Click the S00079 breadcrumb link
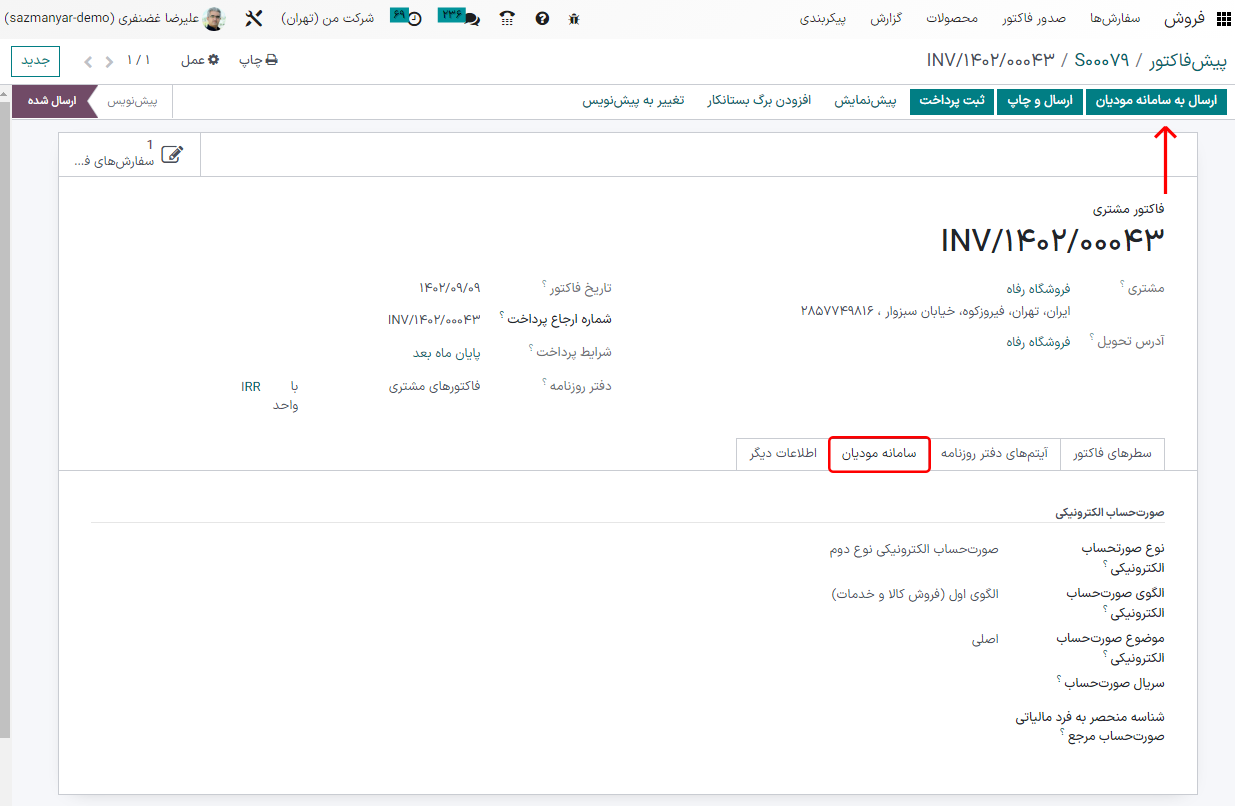 1101,60
